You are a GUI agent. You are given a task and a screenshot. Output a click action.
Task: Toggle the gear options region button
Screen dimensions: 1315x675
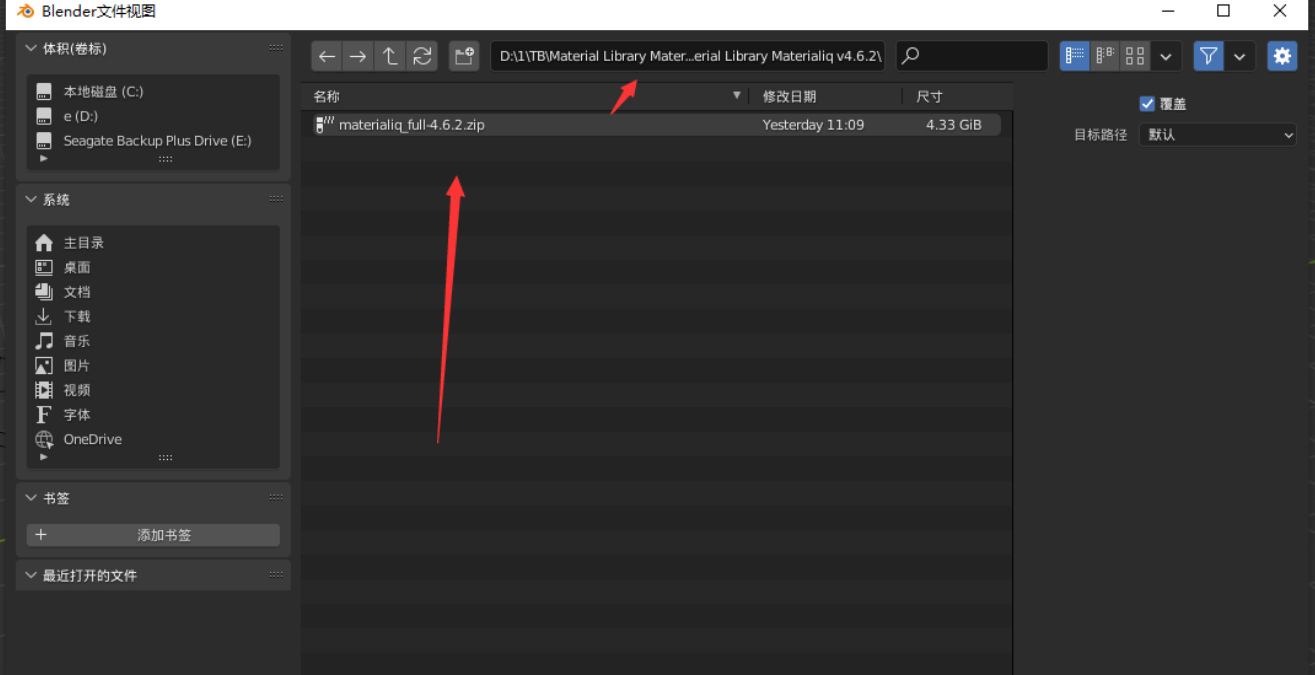[1282, 56]
